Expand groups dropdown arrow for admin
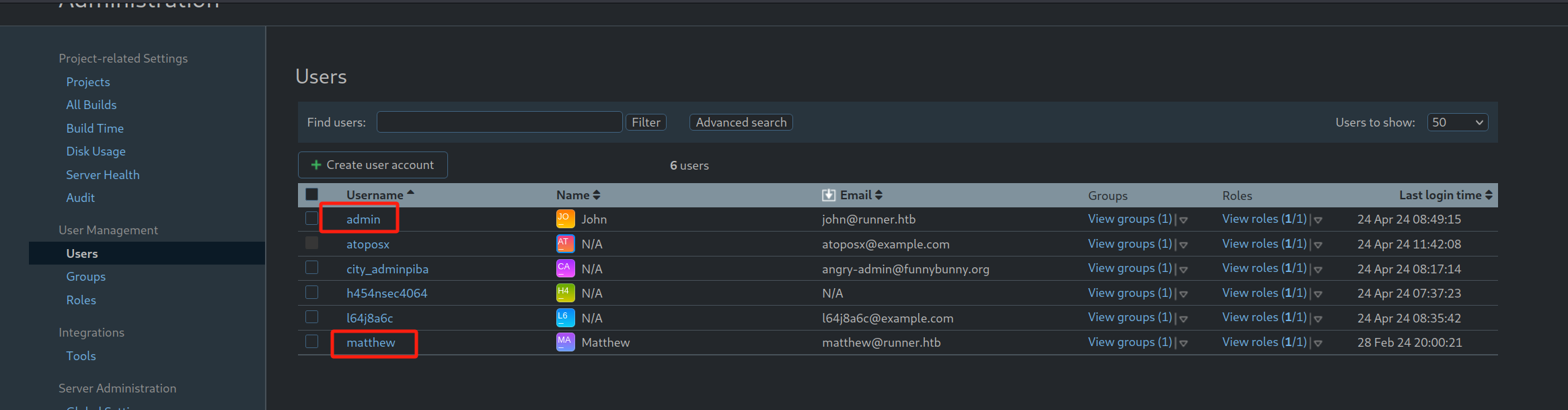 1183,220
